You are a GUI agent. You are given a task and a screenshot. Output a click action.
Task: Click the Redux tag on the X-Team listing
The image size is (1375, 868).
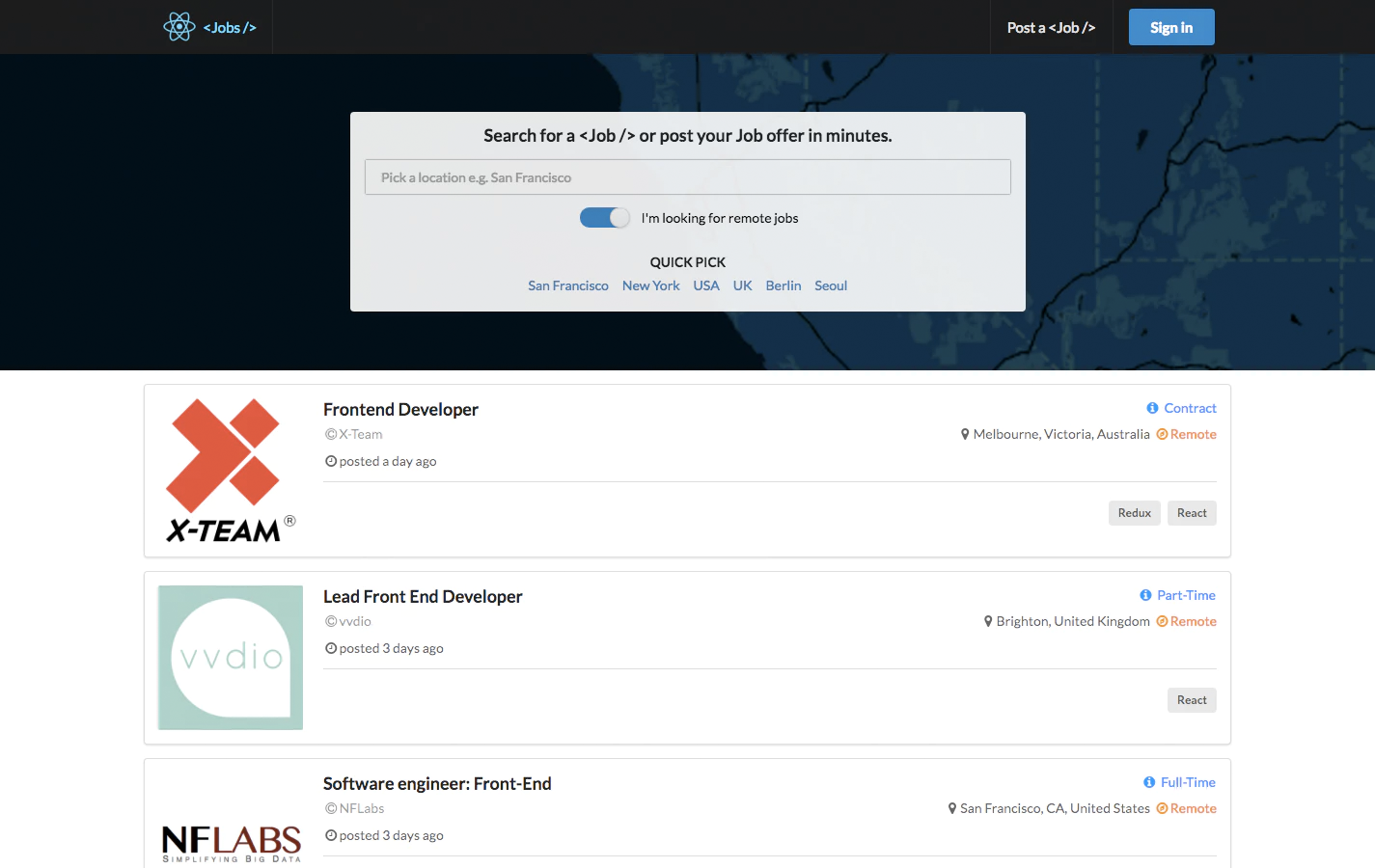(1134, 512)
